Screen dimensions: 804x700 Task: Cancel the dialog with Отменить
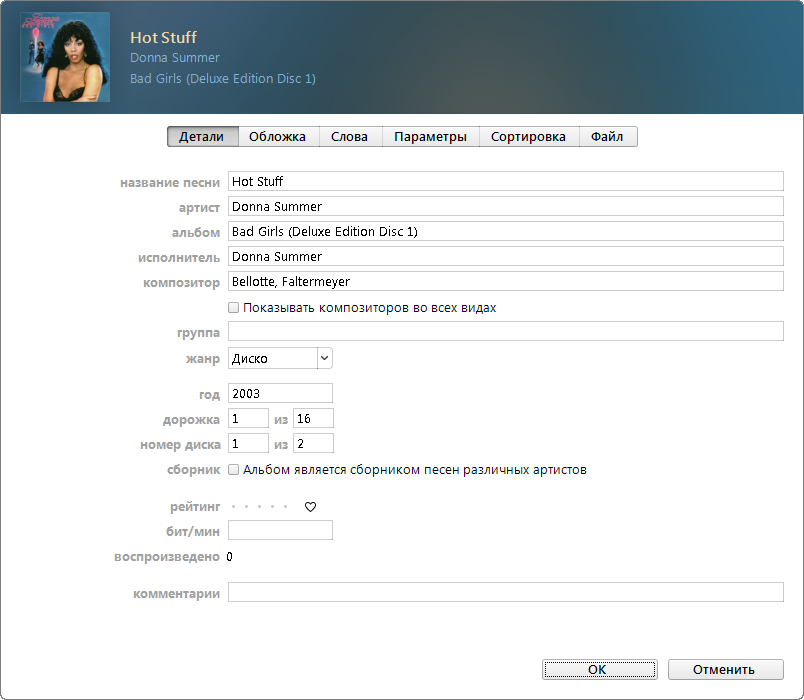point(726,669)
